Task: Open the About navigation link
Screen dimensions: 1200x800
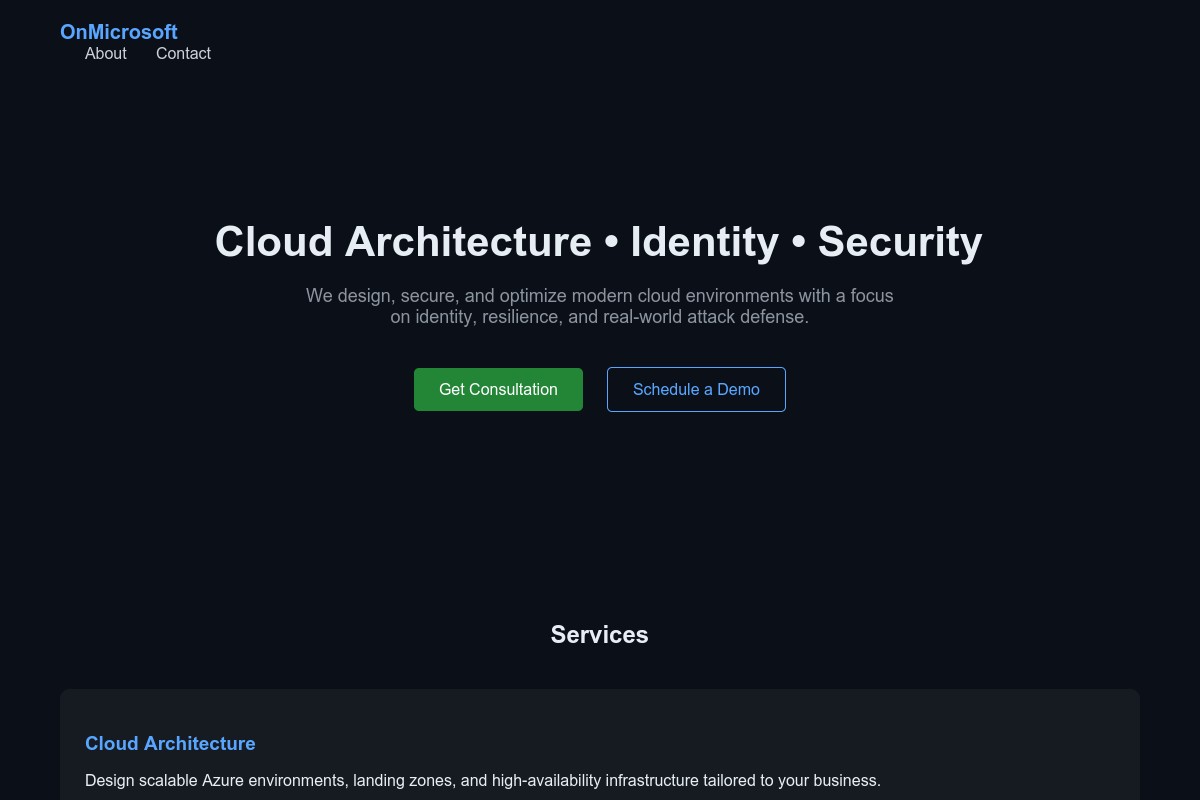Action: (x=106, y=54)
